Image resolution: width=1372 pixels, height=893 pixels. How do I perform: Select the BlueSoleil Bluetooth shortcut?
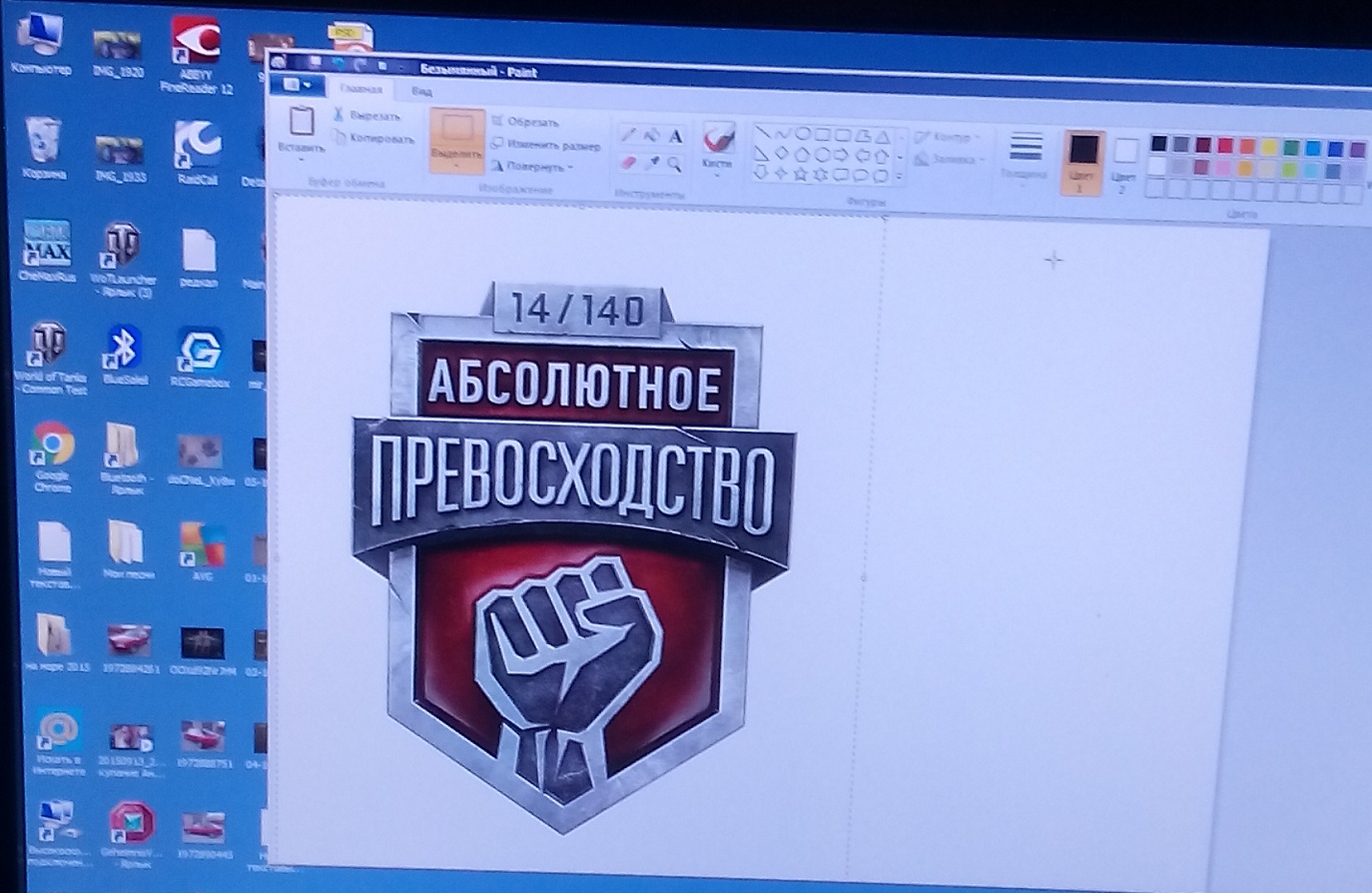click(x=124, y=357)
